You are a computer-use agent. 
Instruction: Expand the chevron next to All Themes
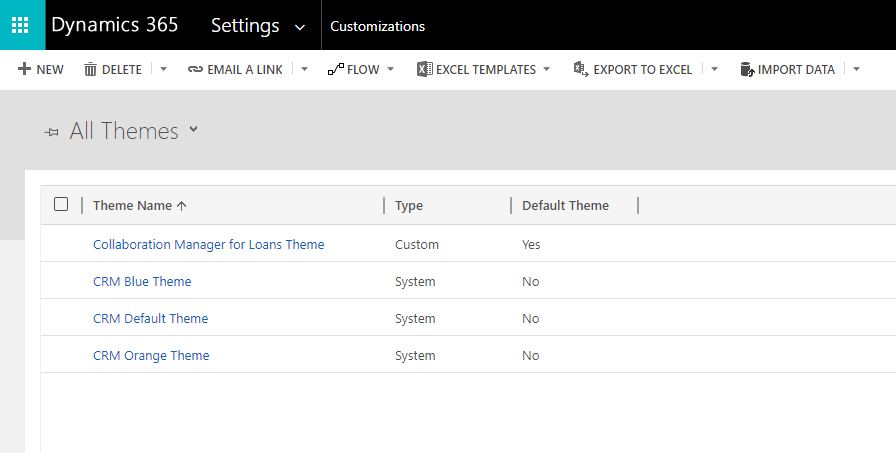point(194,129)
